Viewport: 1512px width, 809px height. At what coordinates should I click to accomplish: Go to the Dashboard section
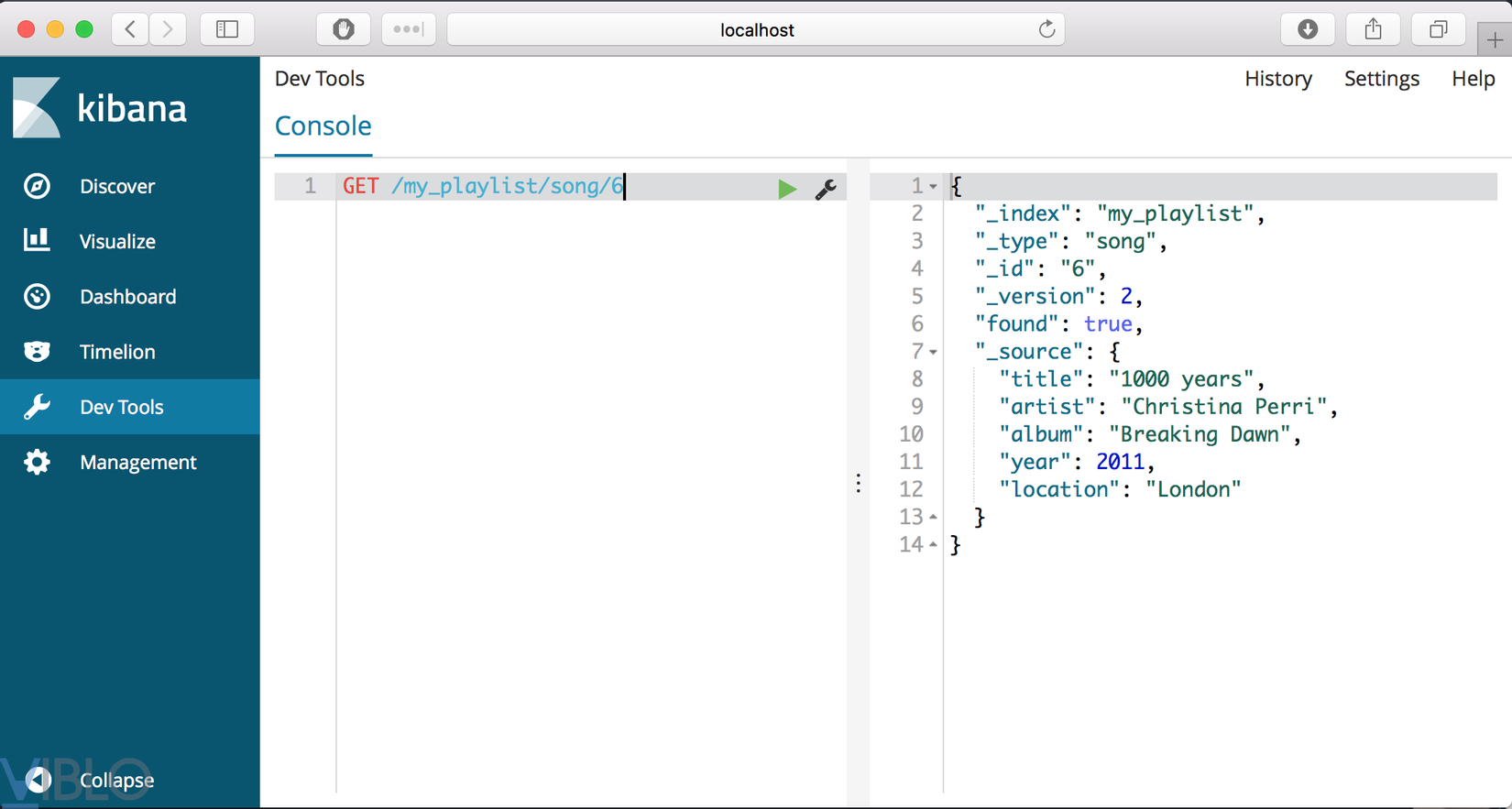(x=127, y=297)
